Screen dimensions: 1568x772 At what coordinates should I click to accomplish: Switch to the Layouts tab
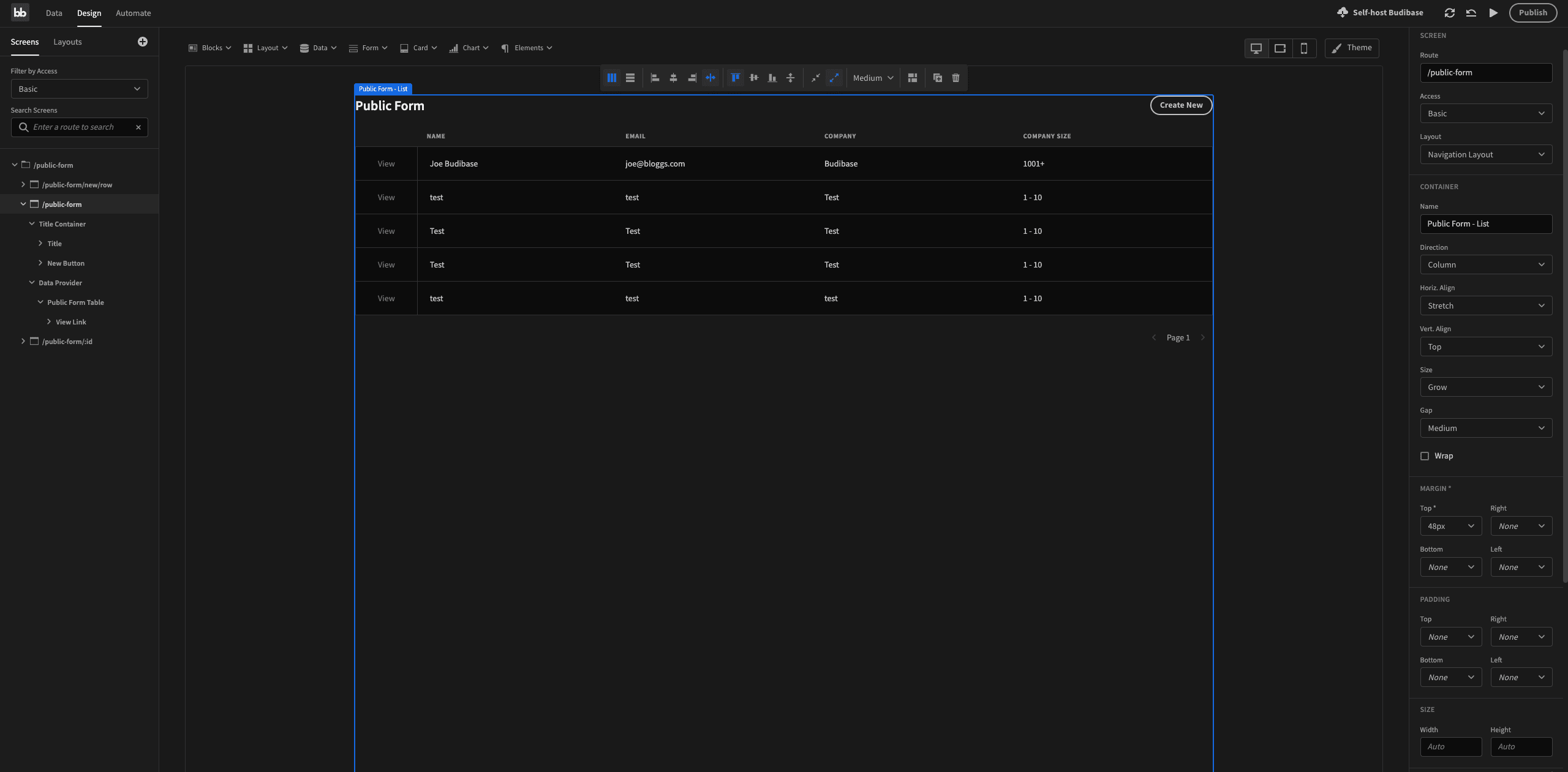[x=67, y=42]
